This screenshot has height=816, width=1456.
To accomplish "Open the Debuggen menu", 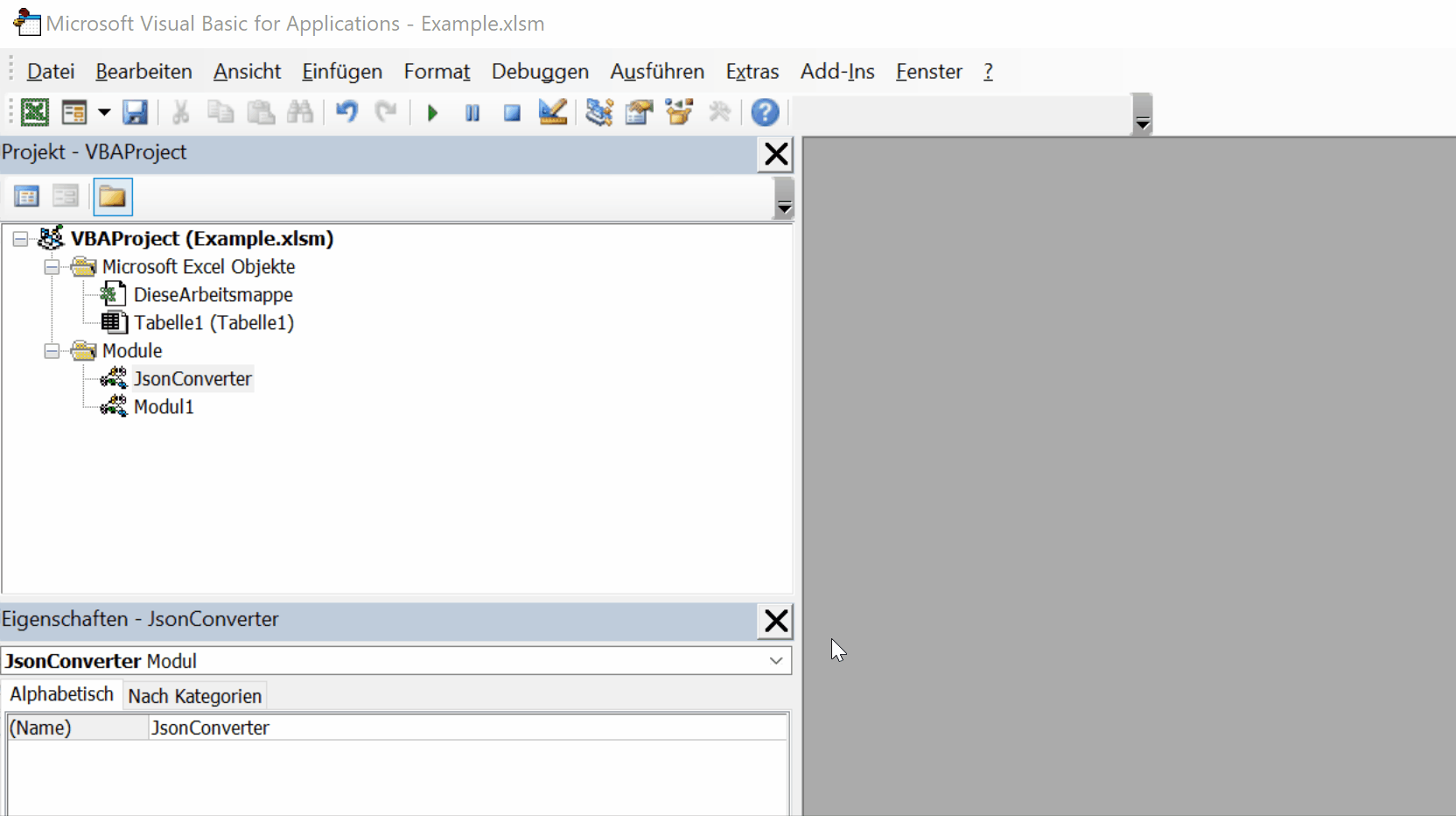I will [x=539, y=72].
